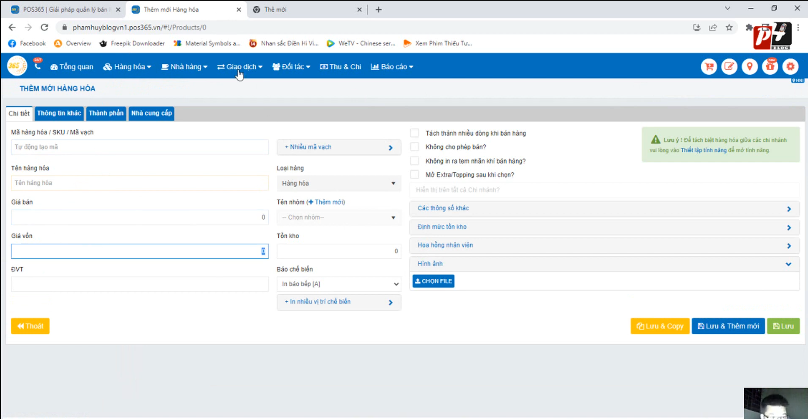Open Báo chế biến dropdown
Screen dimensions: 808x419
(x=339, y=283)
